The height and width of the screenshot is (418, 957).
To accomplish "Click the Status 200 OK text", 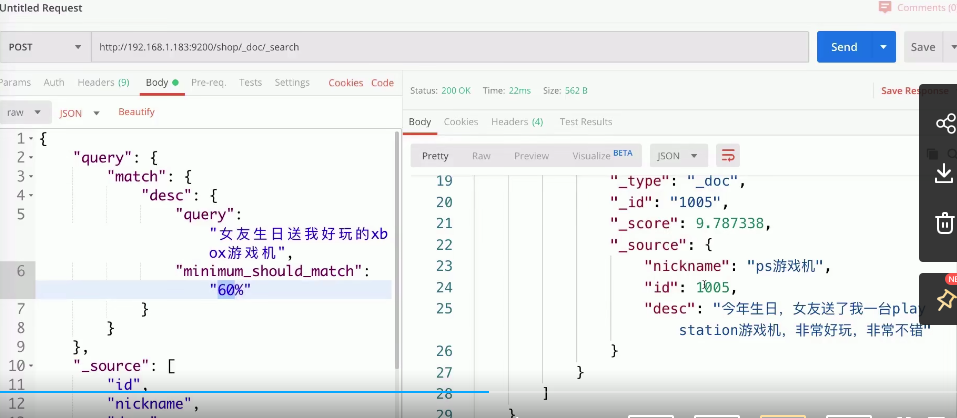I will tap(440, 90).
